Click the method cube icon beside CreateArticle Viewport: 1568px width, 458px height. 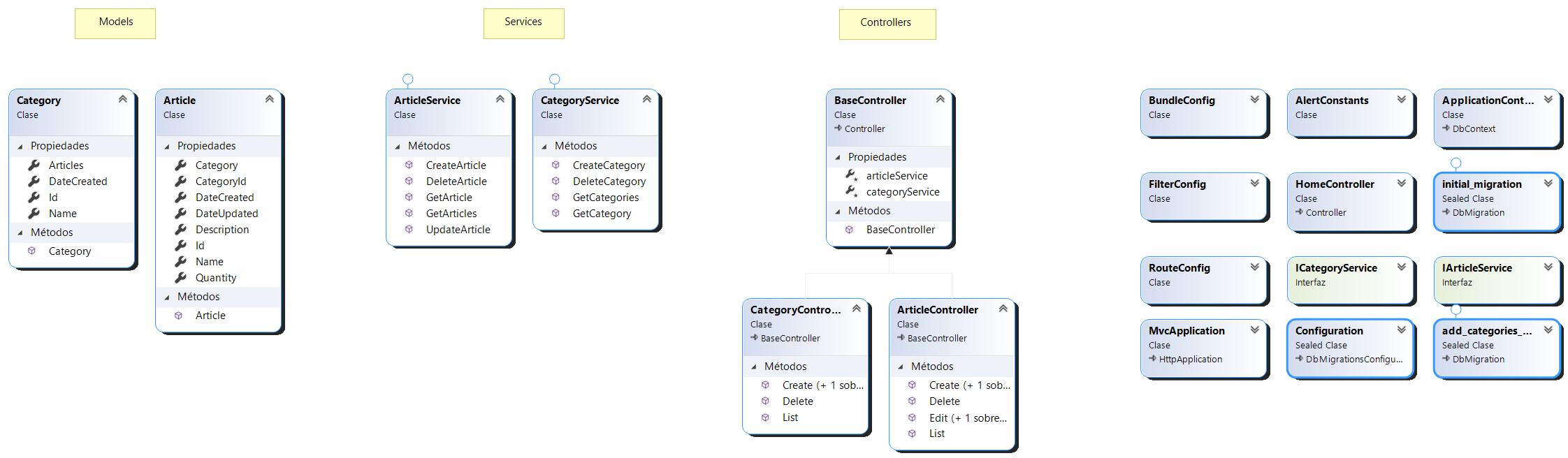(409, 165)
